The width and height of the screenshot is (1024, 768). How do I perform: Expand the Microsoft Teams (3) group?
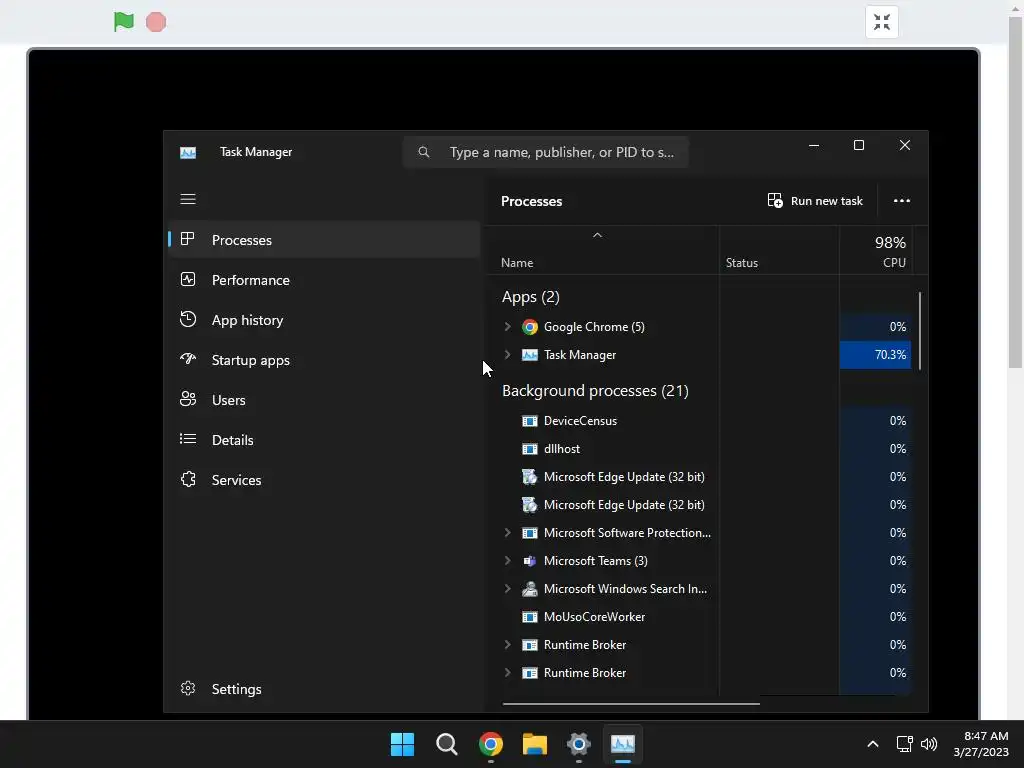pos(507,560)
